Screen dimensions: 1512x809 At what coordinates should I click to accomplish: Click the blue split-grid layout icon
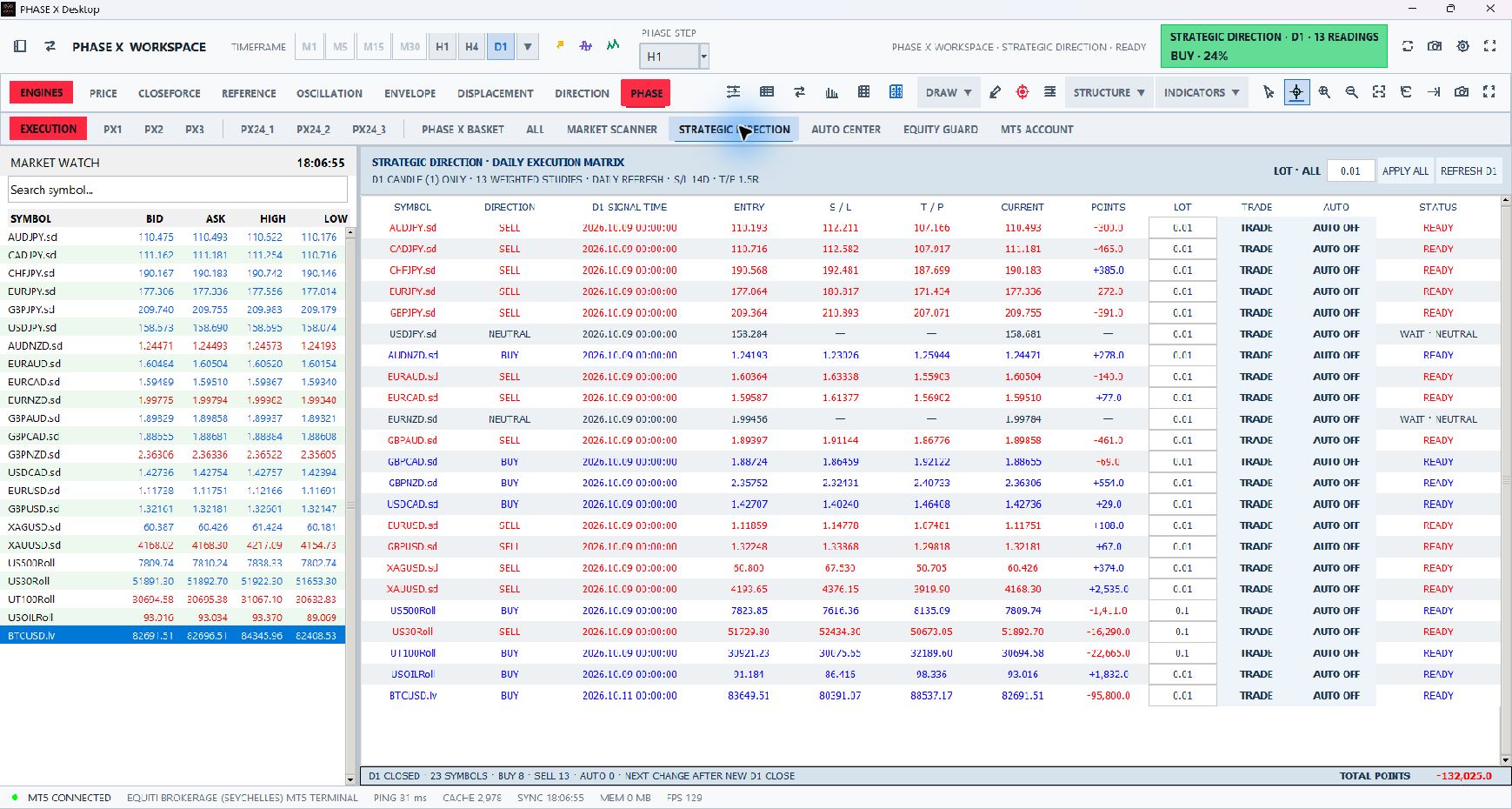click(896, 92)
